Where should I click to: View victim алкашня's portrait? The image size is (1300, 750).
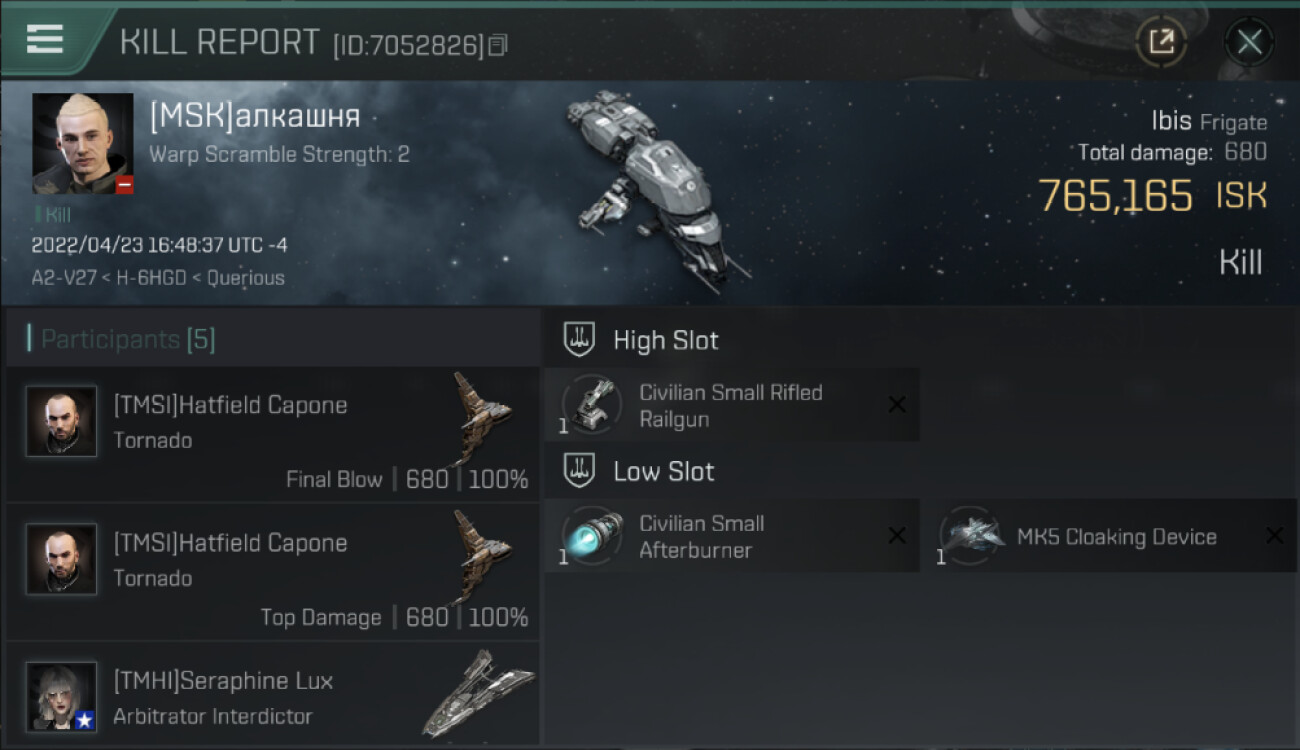point(83,144)
